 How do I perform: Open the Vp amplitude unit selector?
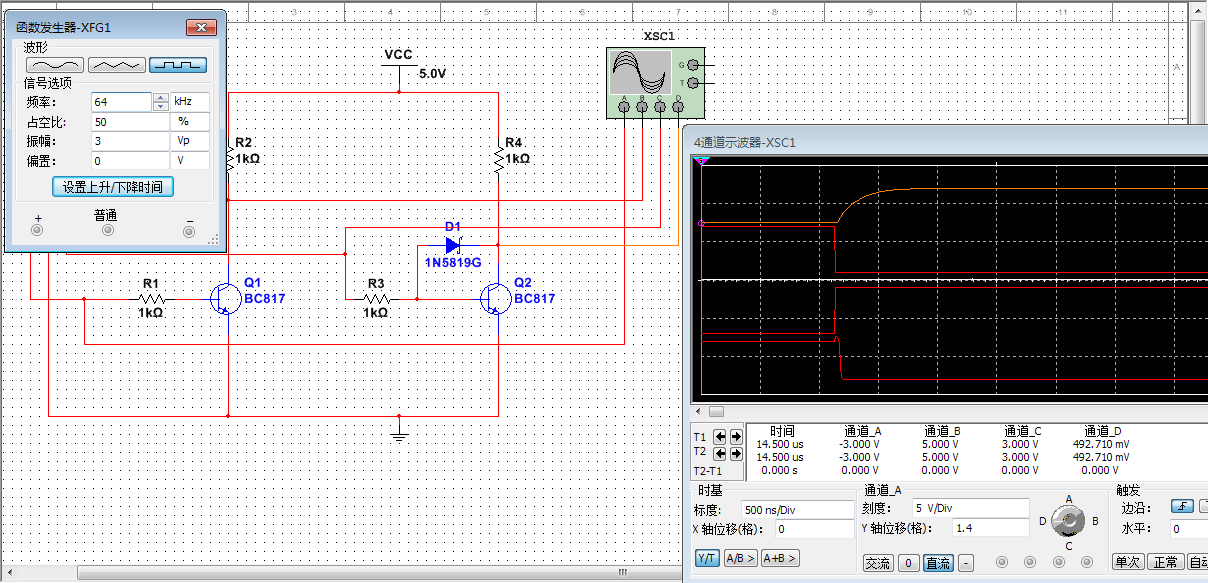point(190,141)
